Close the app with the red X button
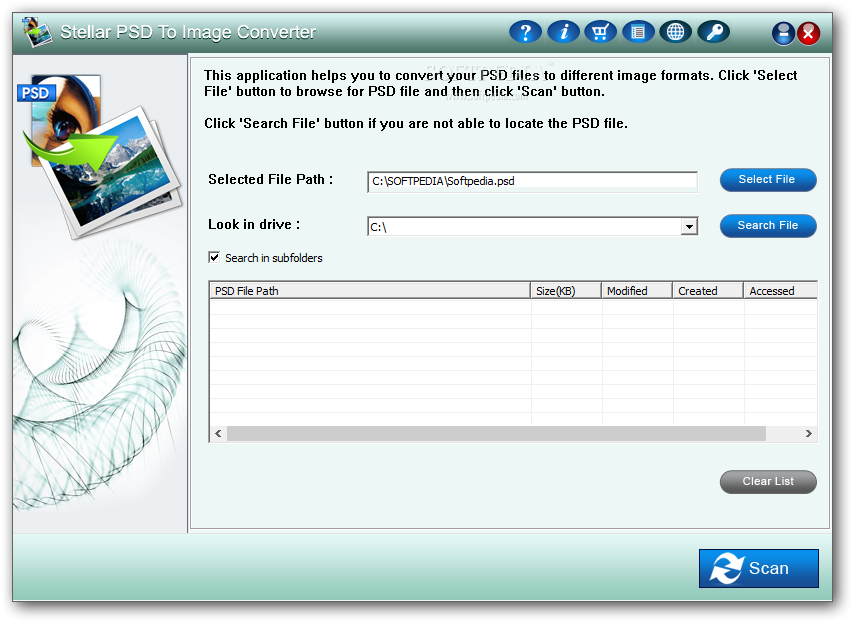 coord(808,34)
